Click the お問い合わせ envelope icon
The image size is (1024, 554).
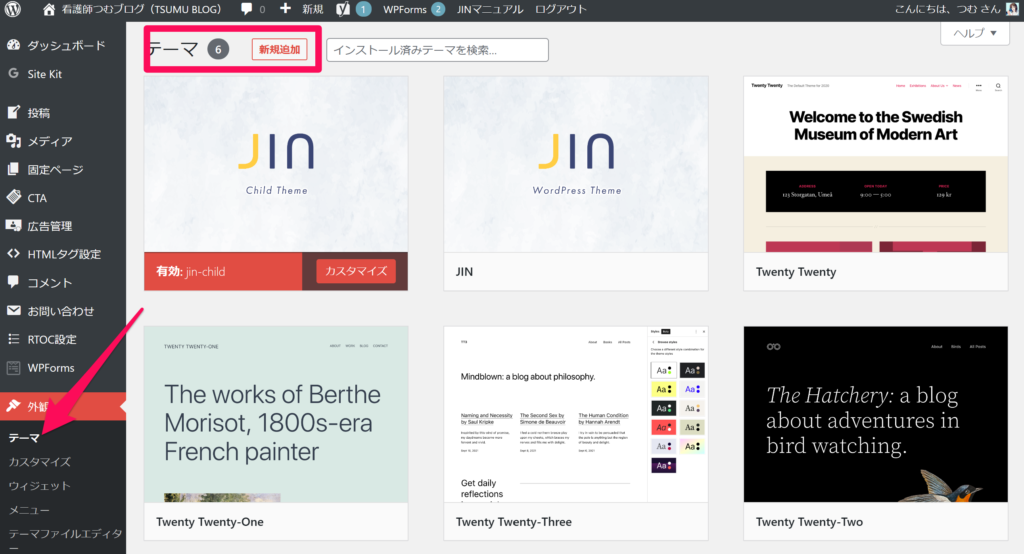(x=13, y=310)
